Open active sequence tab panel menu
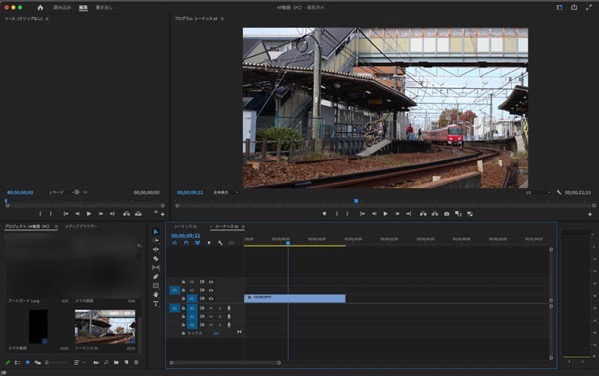This screenshot has height=376, width=599. coord(243,227)
